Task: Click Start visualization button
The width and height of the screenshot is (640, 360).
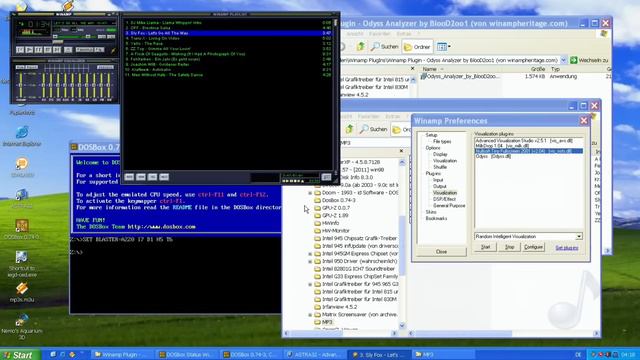Action: [x=485, y=247]
